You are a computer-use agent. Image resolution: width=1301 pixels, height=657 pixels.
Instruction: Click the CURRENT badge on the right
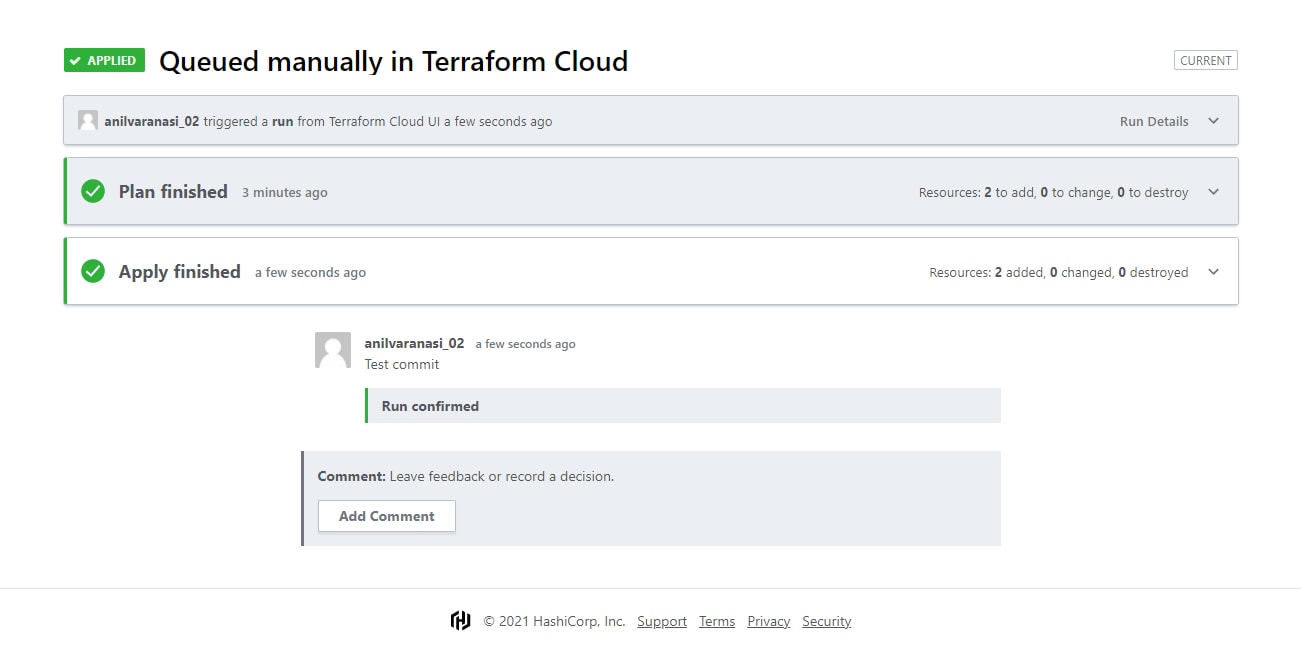1205,60
